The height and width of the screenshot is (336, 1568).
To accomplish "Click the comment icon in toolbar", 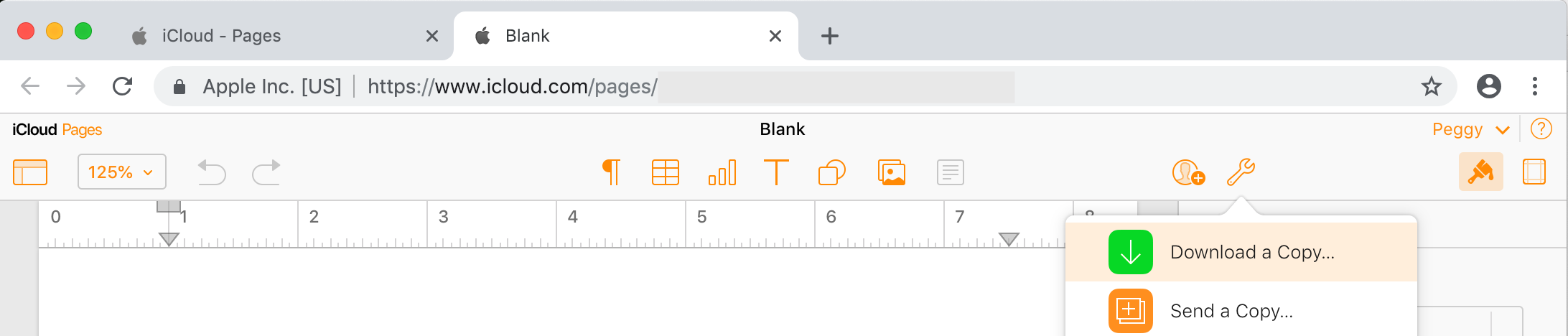I will pyautogui.click(x=950, y=172).
